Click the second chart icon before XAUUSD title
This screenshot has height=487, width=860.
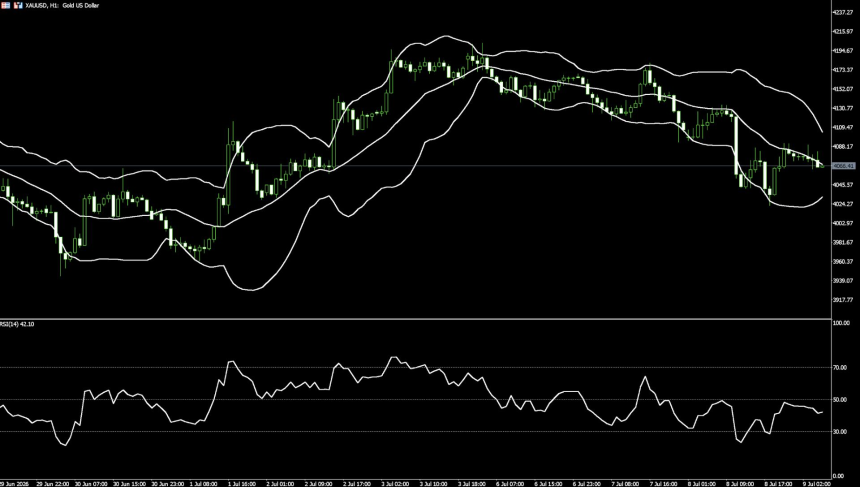[18, 5]
